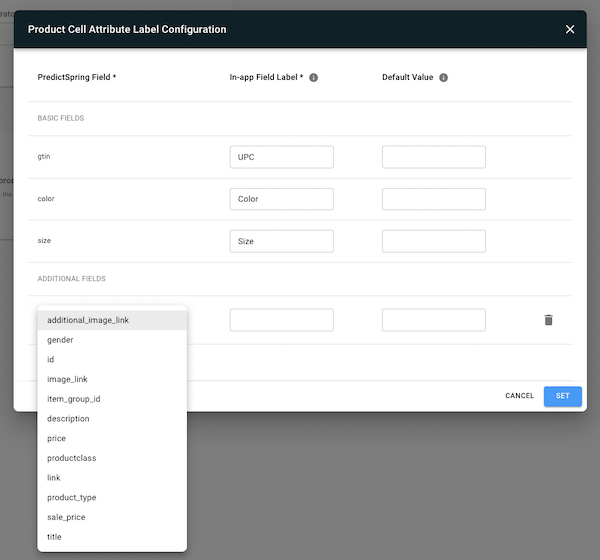600x560 pixels.
Task: Pick title from the field dropdown
Action: point(112,537)
